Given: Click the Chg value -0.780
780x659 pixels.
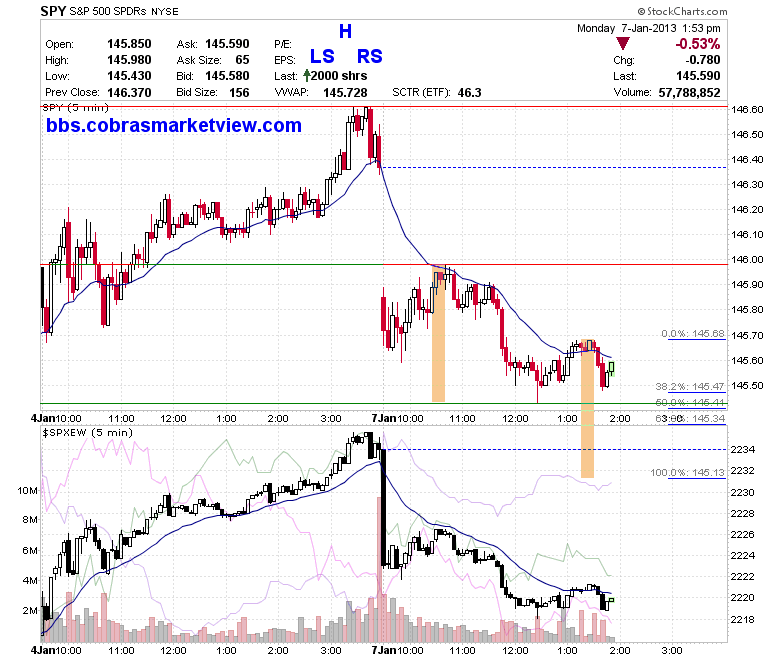Looking at the screenshot, I should click(x=703, y=60).
